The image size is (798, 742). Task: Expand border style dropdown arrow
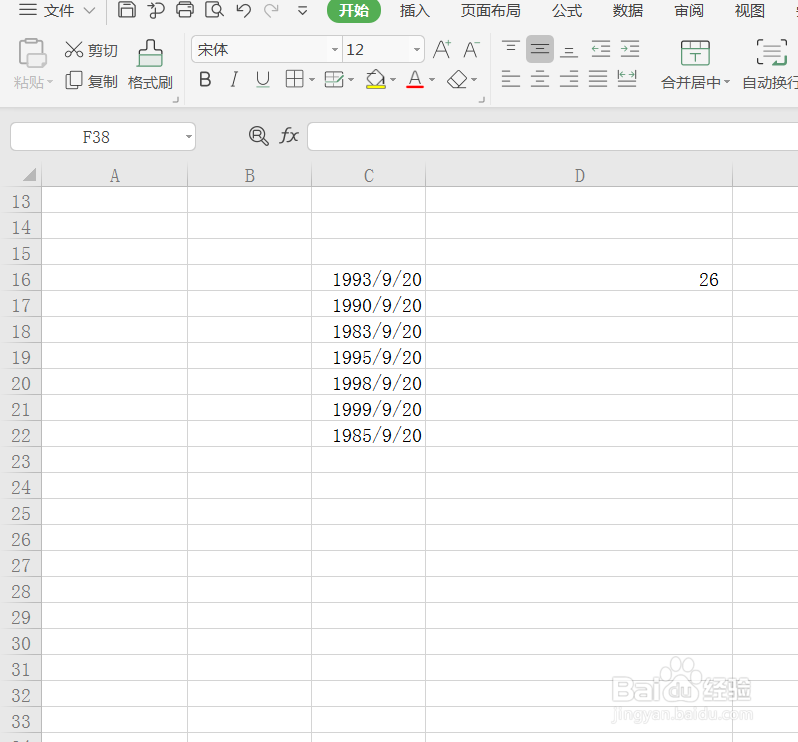(311, 80)
